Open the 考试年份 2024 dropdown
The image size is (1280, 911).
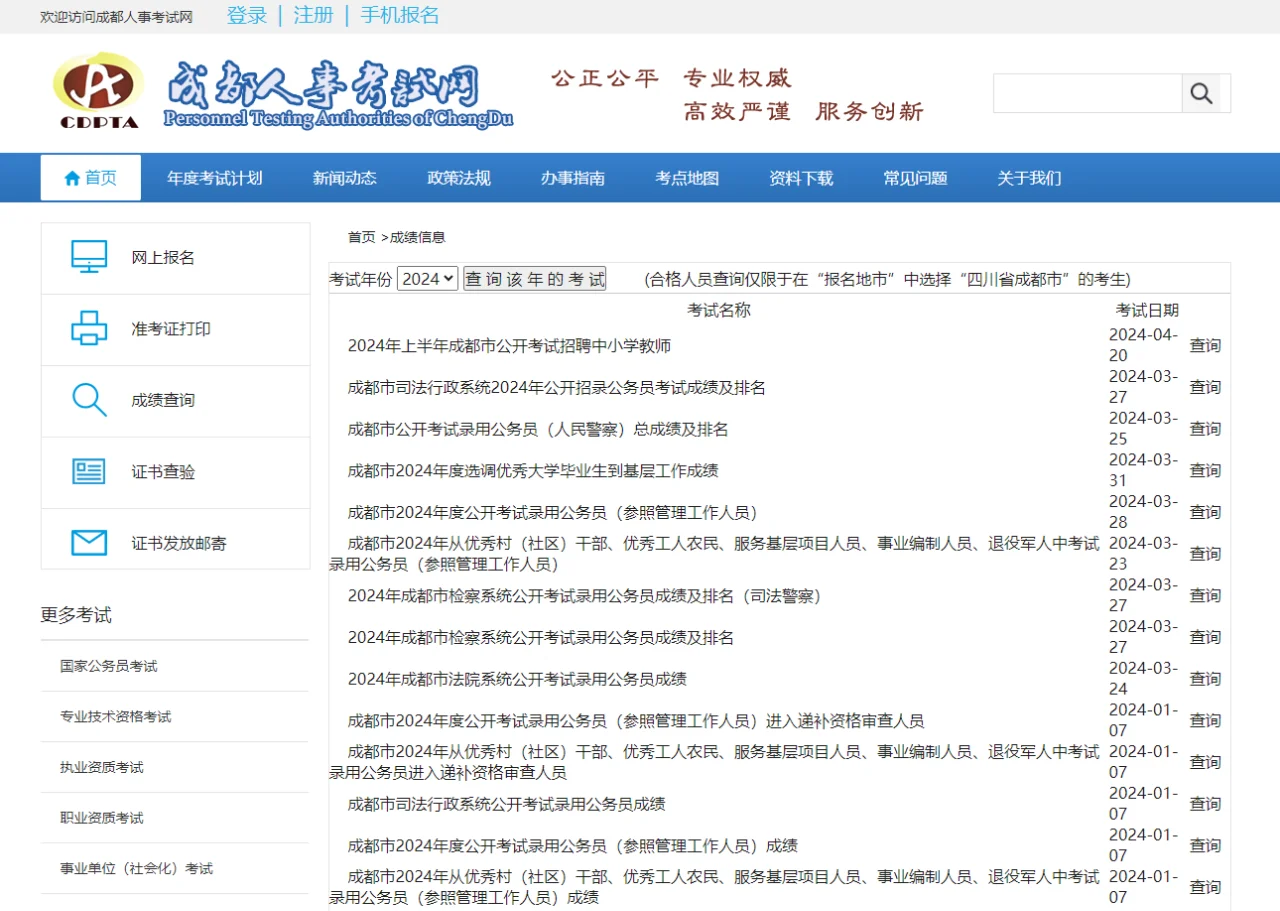pyautogui.click(x=427, y=279)
